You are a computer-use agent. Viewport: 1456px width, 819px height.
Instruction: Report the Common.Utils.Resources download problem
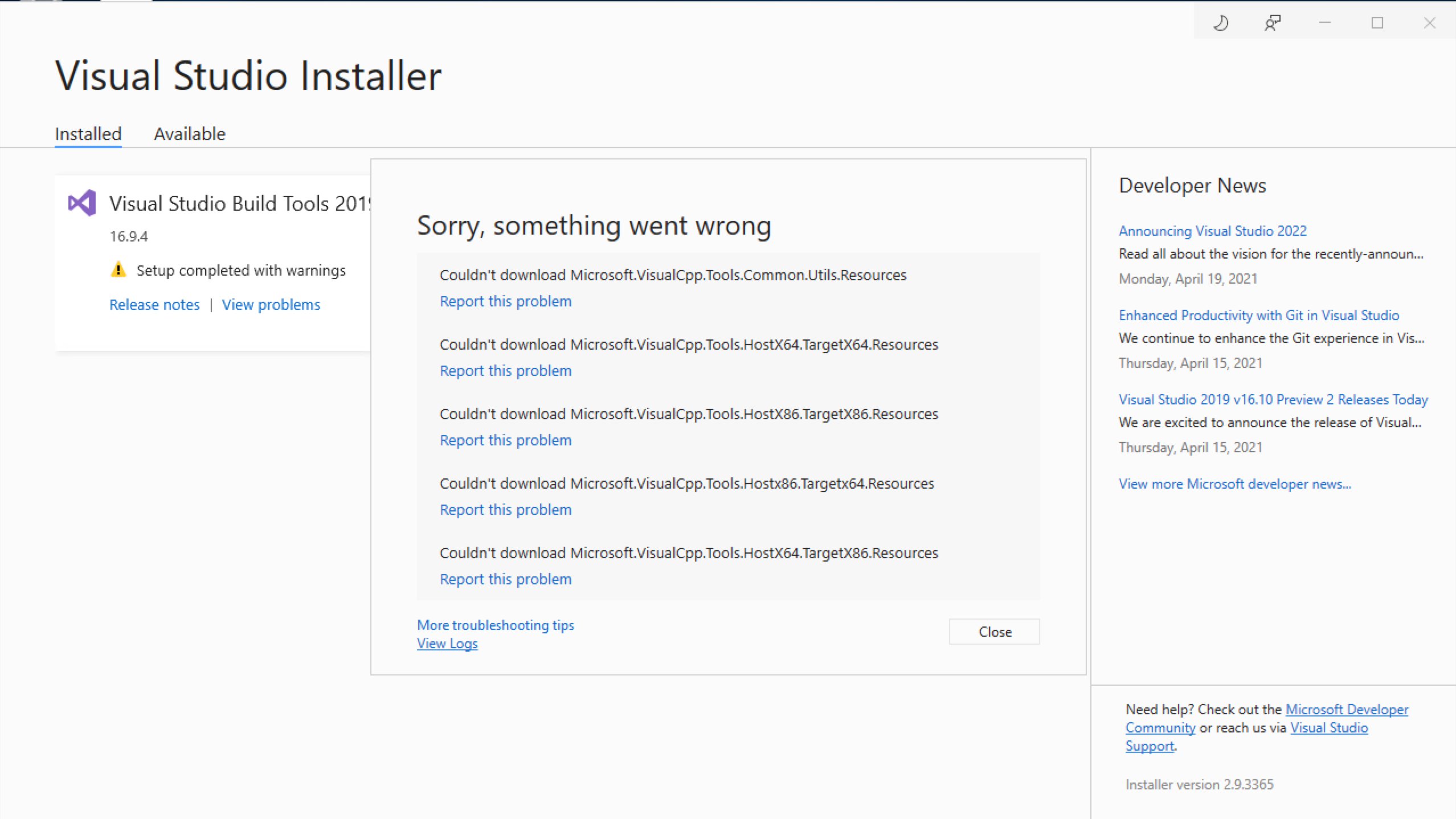(x=505, y=301)
